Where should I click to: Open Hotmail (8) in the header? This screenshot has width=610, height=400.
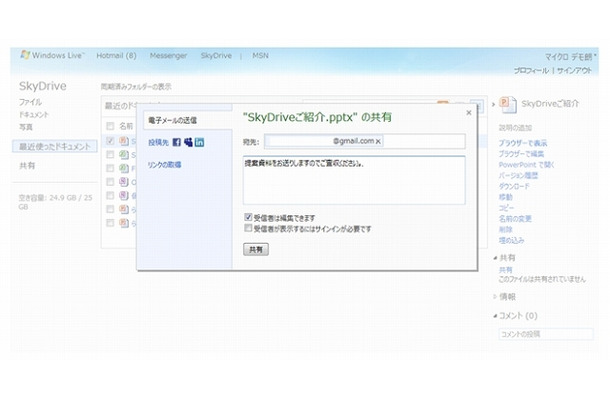[x=116, y=56]
